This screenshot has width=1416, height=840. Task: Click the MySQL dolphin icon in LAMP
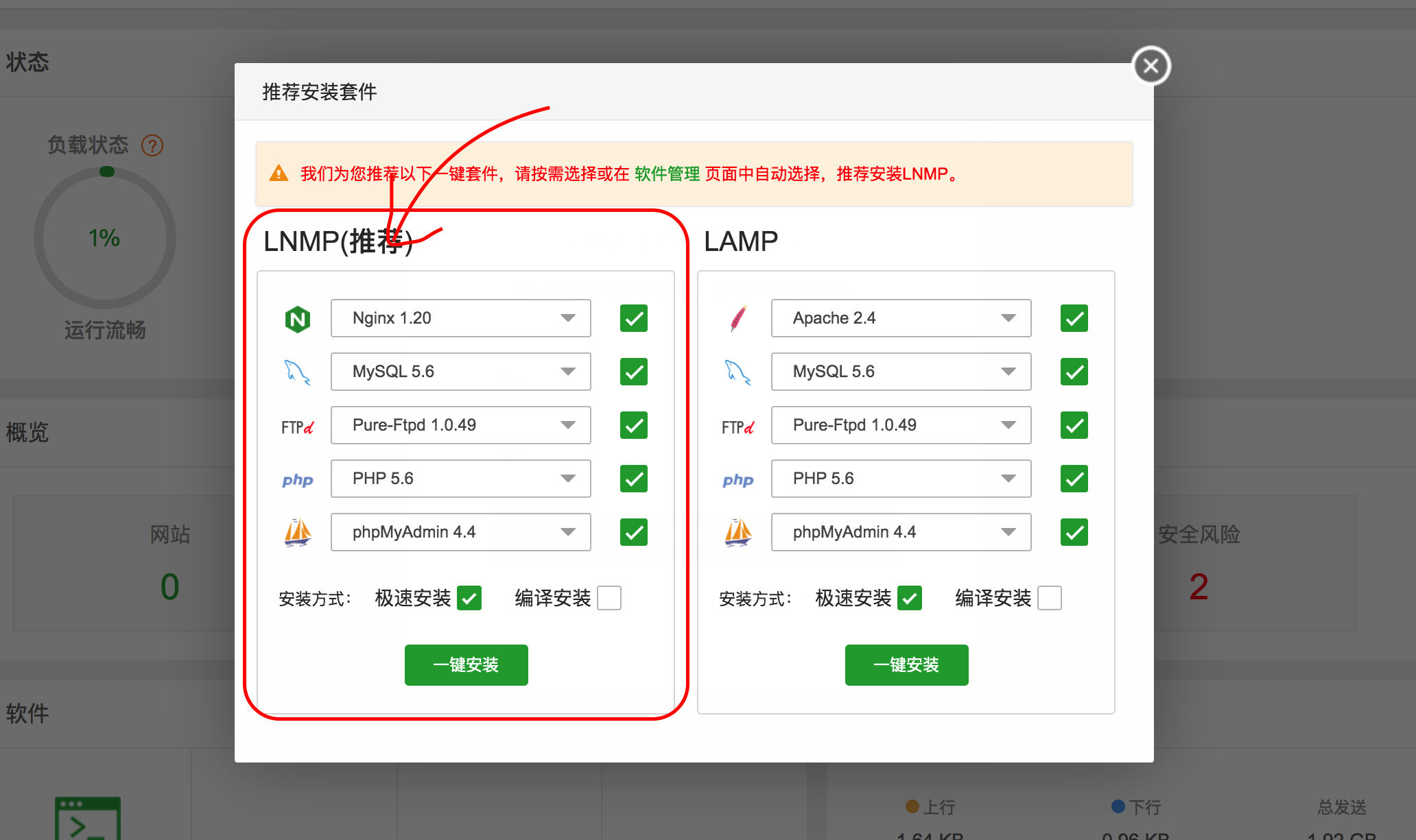pos(738,372)
